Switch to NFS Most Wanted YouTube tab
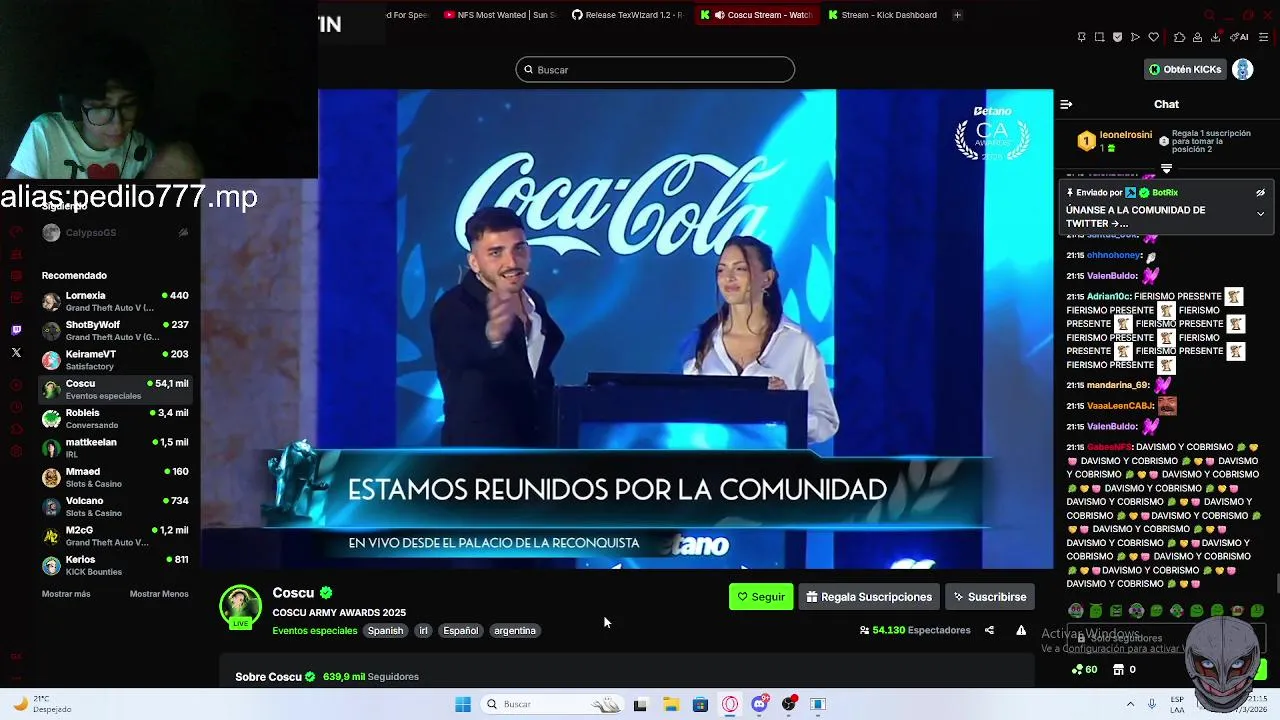The width and height of the screenshot is (1280, 720). tap(499, 15)
